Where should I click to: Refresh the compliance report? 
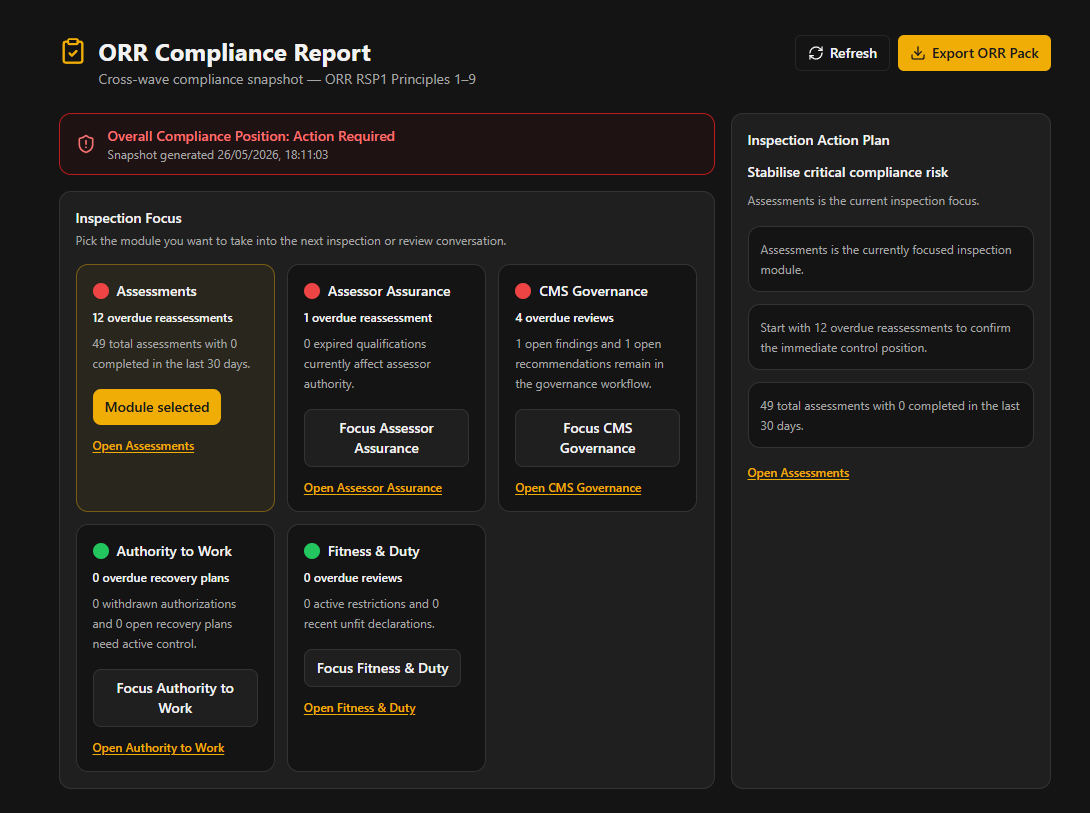pyautogui.click(x=842, y=54)
